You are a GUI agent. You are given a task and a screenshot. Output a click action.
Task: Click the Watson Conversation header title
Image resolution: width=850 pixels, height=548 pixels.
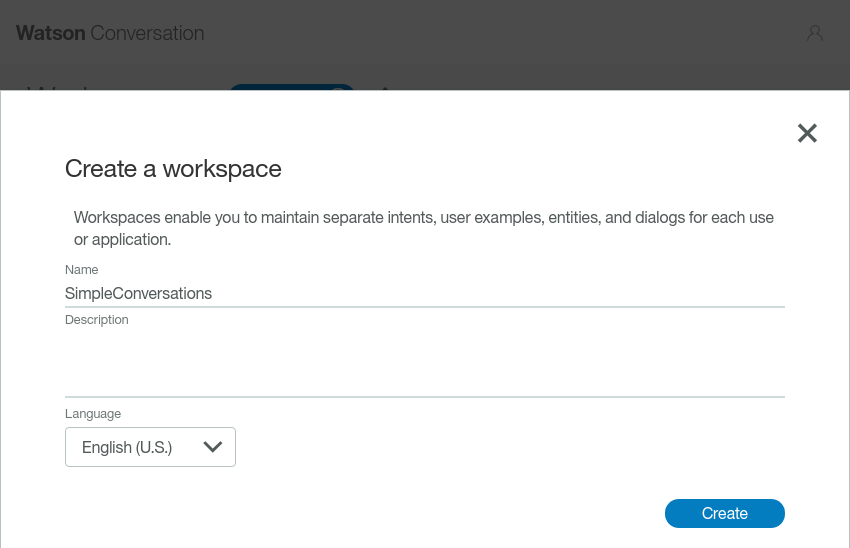110,33
